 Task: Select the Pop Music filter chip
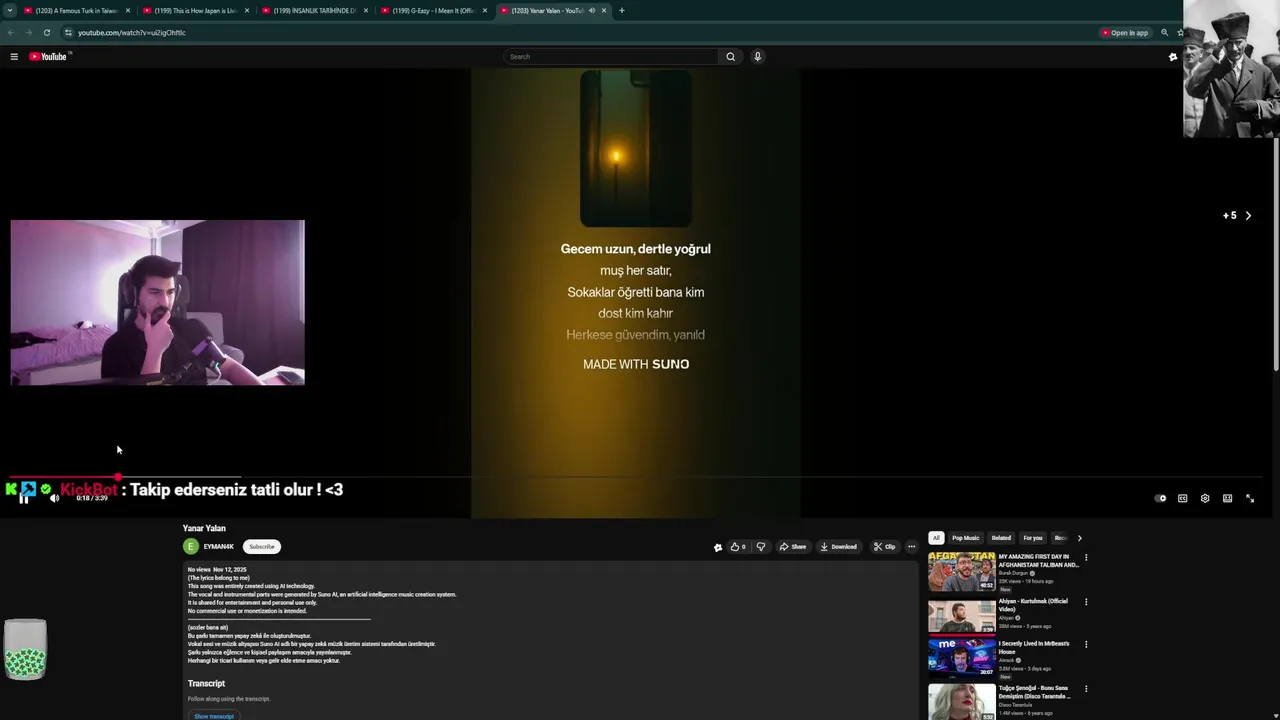coord(965,538)
